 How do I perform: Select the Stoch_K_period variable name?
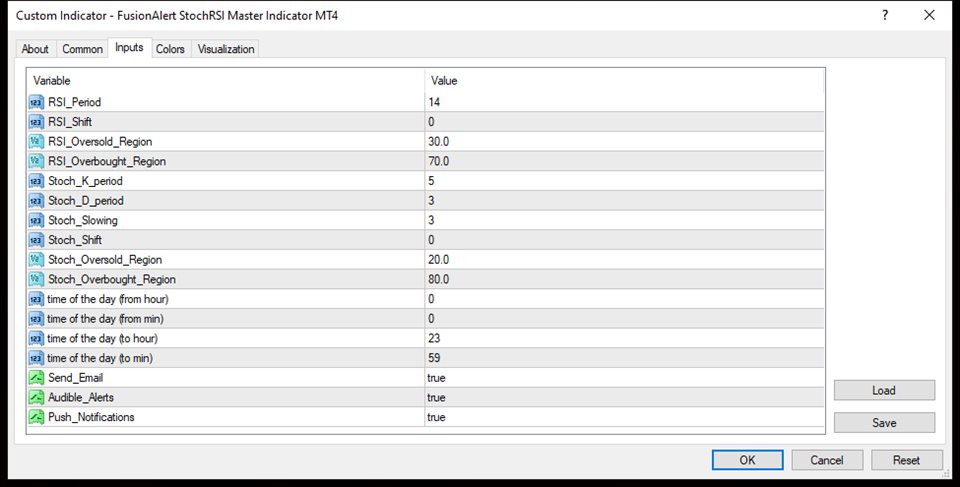[85, 181]
